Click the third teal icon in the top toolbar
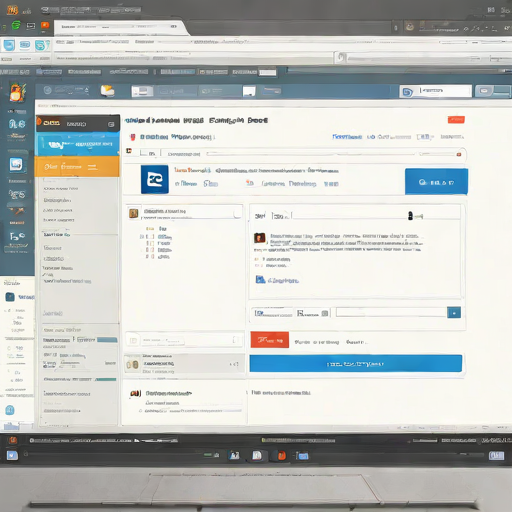The width and height of the screenshot is (512, 512). [x=42, y=45]
